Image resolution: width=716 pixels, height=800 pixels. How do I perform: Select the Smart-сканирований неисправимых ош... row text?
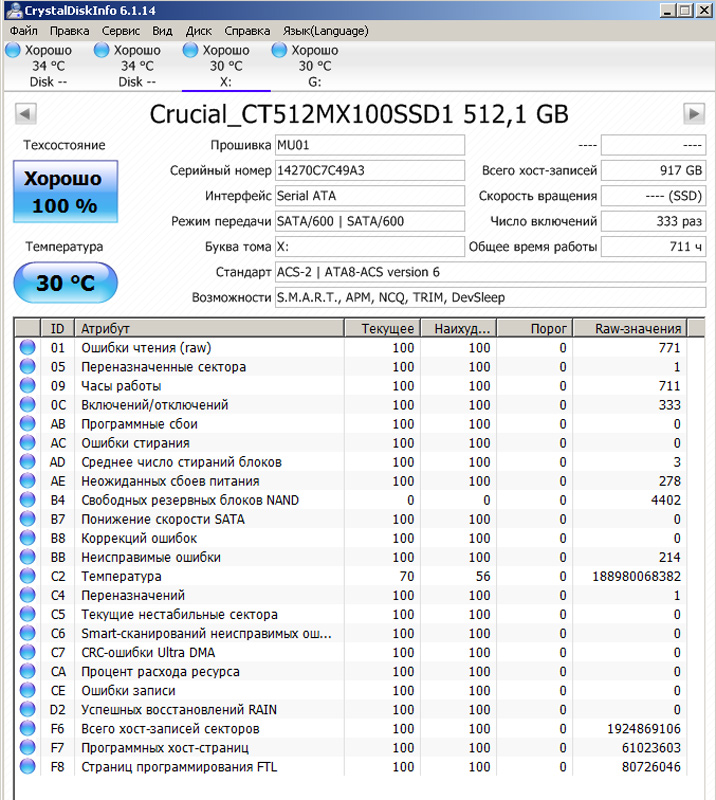pos(206,633)
